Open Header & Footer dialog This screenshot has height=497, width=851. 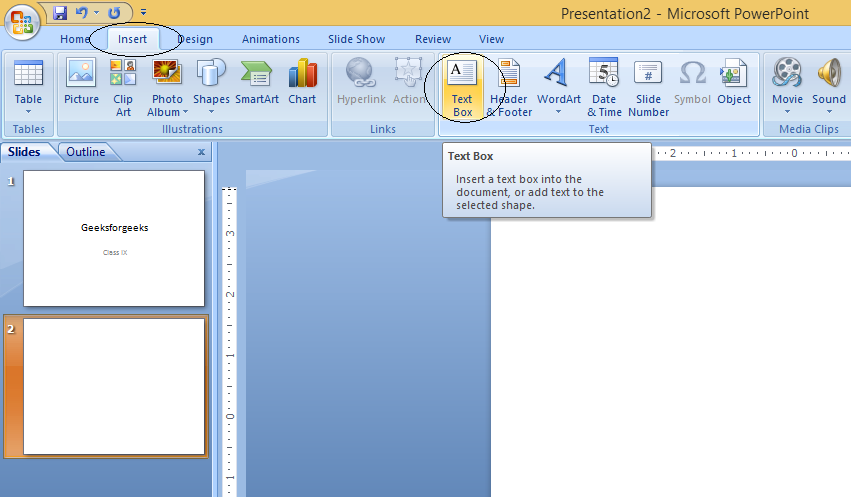(x=509, y=88)
